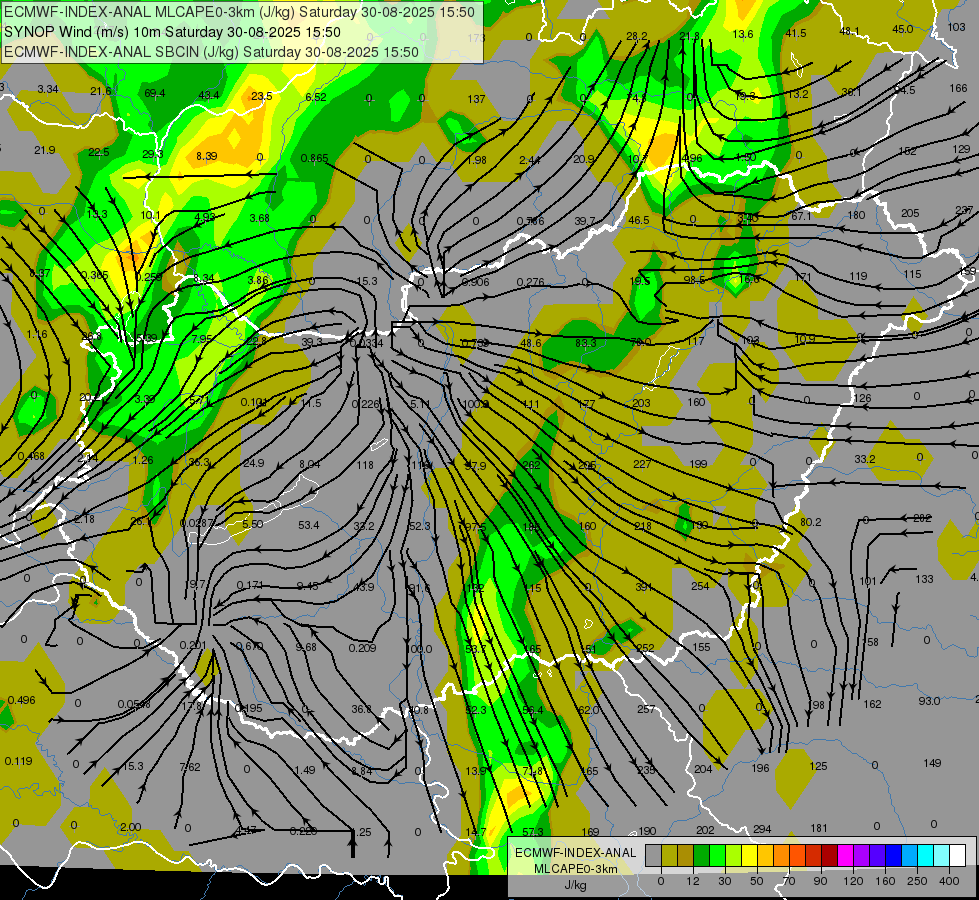Click the map value '0.865'

[314, 159]
